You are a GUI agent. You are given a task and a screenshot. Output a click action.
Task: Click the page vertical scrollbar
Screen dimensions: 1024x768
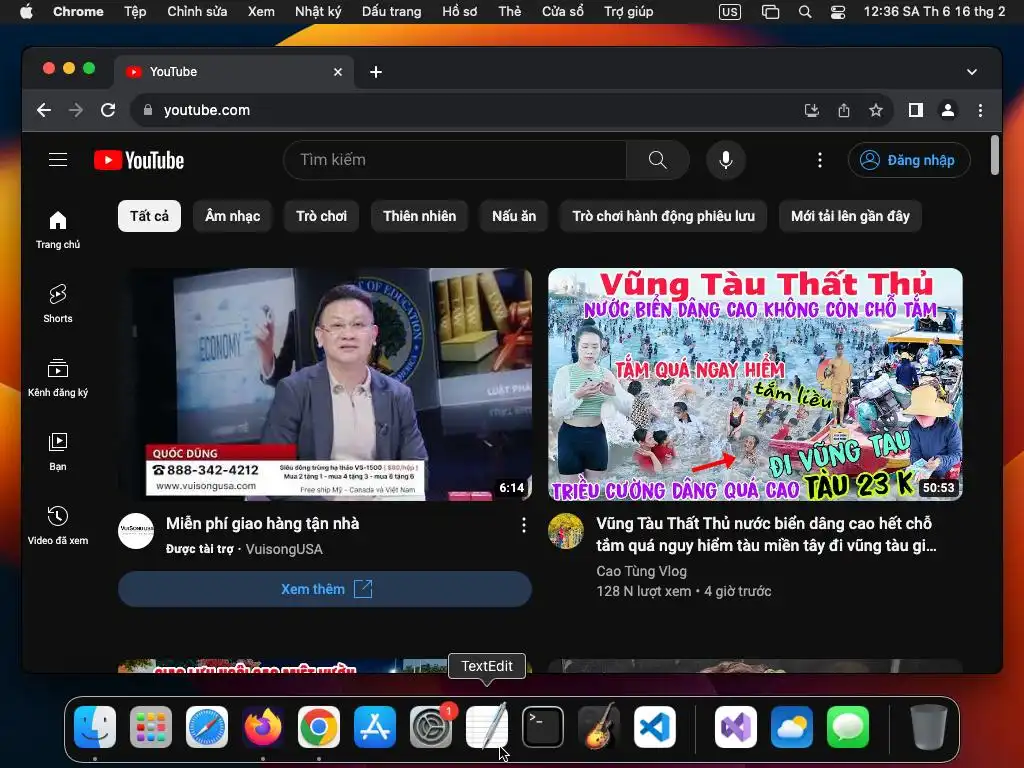click(995, 155)
